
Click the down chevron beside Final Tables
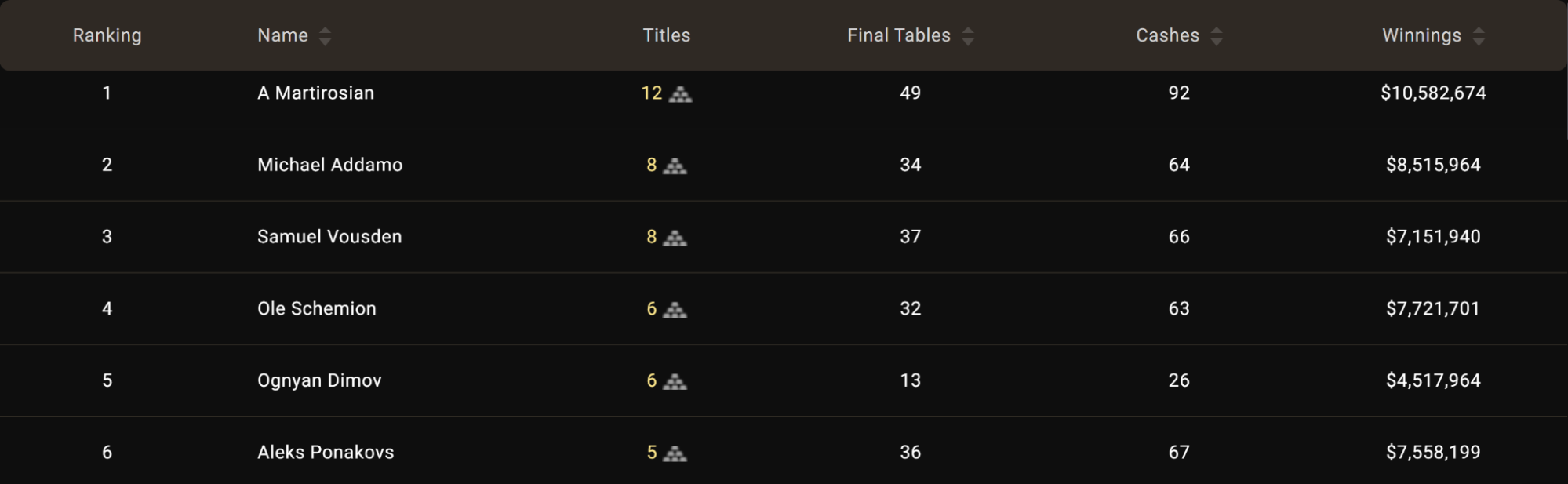[968, 40]
